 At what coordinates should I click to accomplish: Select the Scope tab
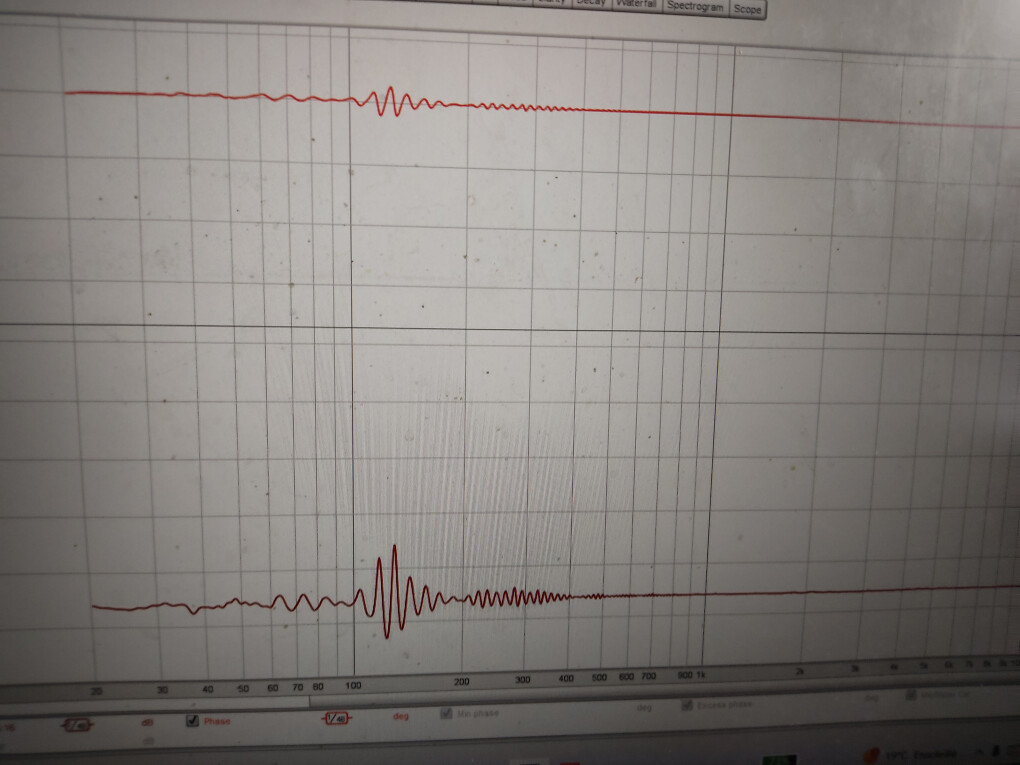tap(747, 9)
